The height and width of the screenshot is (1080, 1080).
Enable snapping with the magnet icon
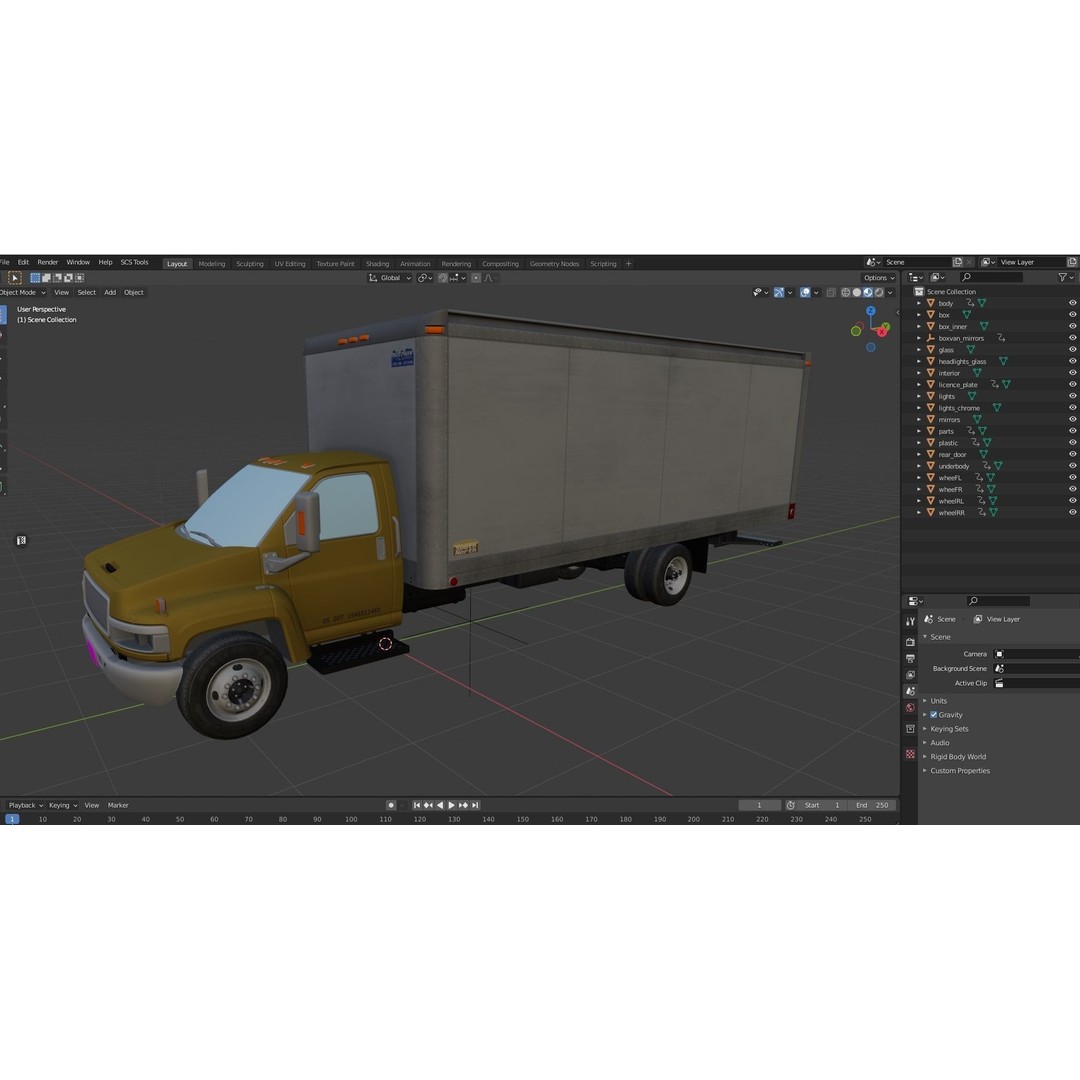coord(443,277)
